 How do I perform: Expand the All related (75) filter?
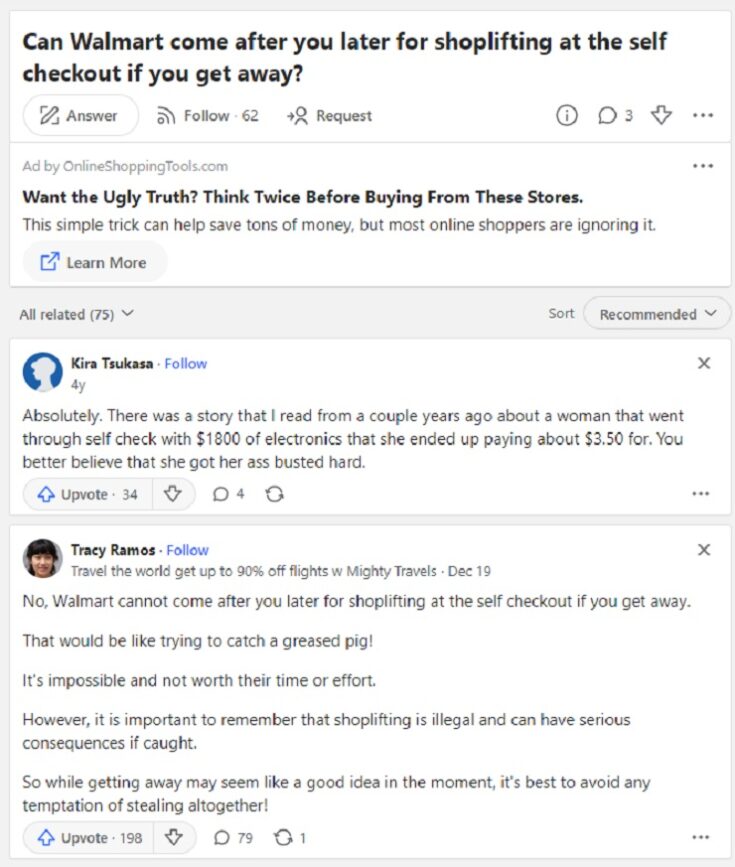[x=76, y=314]
